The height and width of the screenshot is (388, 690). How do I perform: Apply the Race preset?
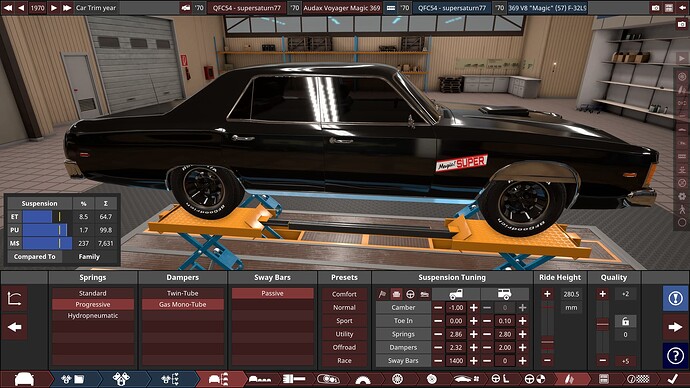coord(344,360)
